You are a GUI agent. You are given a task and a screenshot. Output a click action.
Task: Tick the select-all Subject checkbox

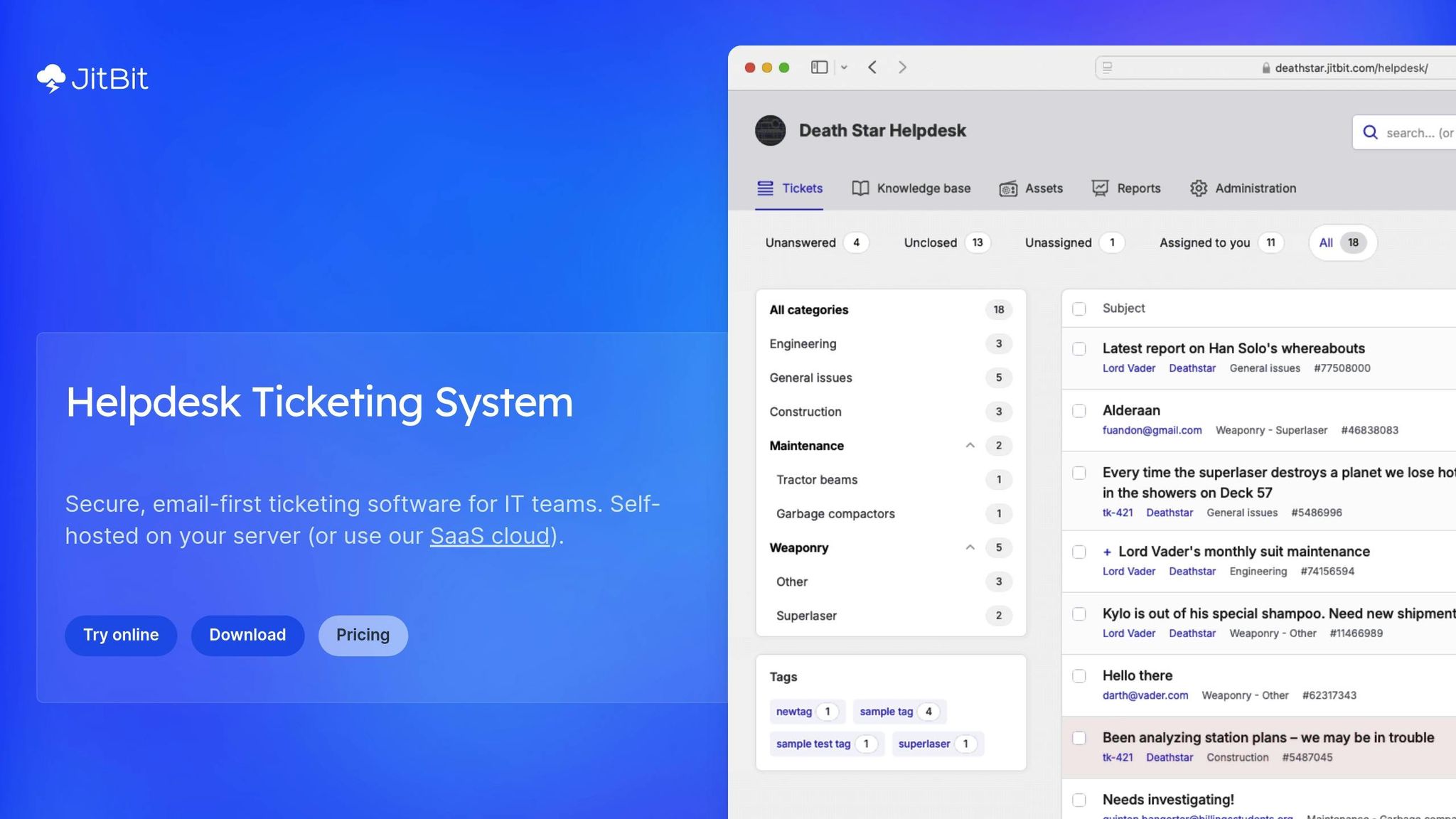pos(1079,309)
